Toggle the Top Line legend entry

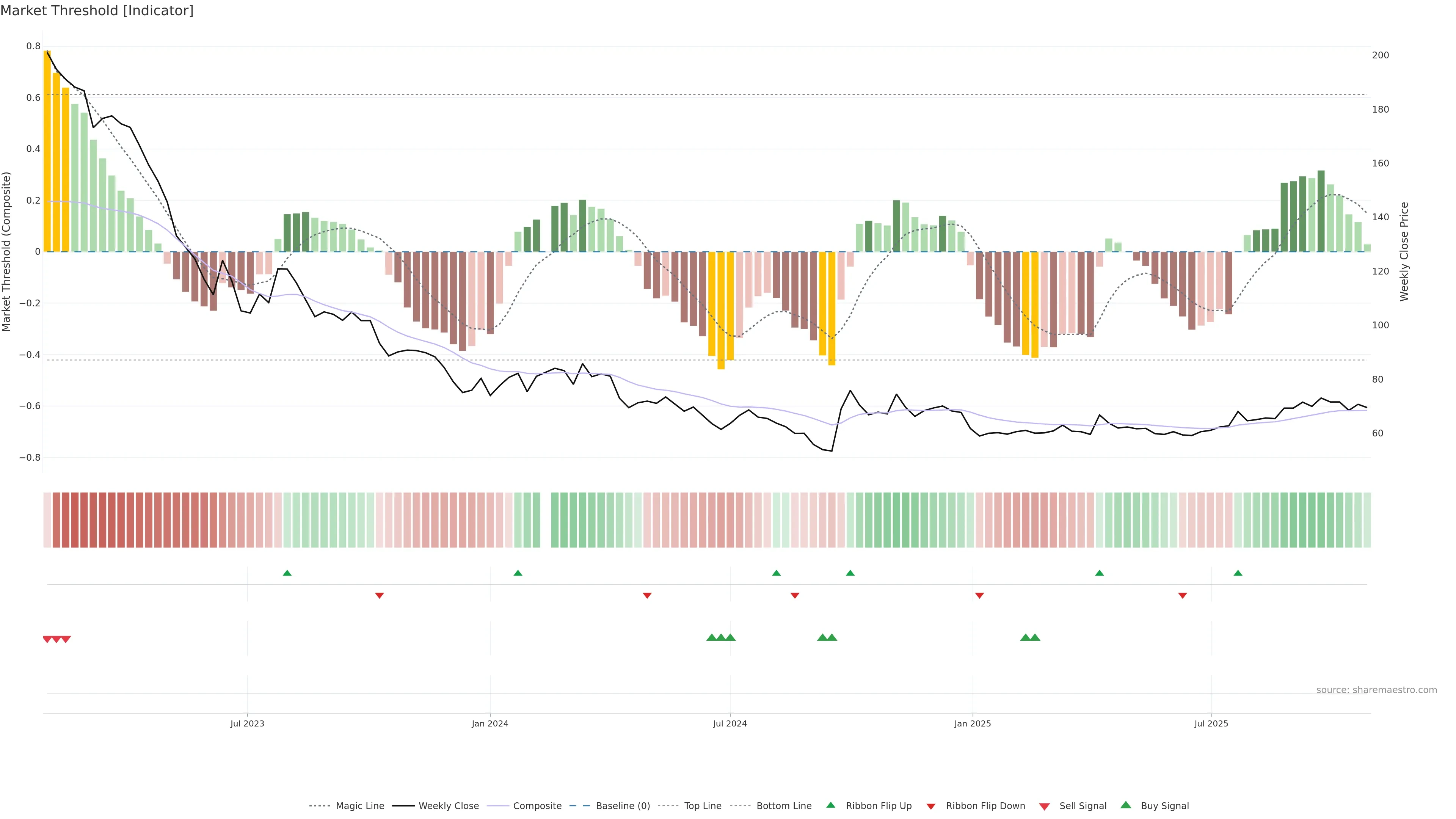coord(703,806)
